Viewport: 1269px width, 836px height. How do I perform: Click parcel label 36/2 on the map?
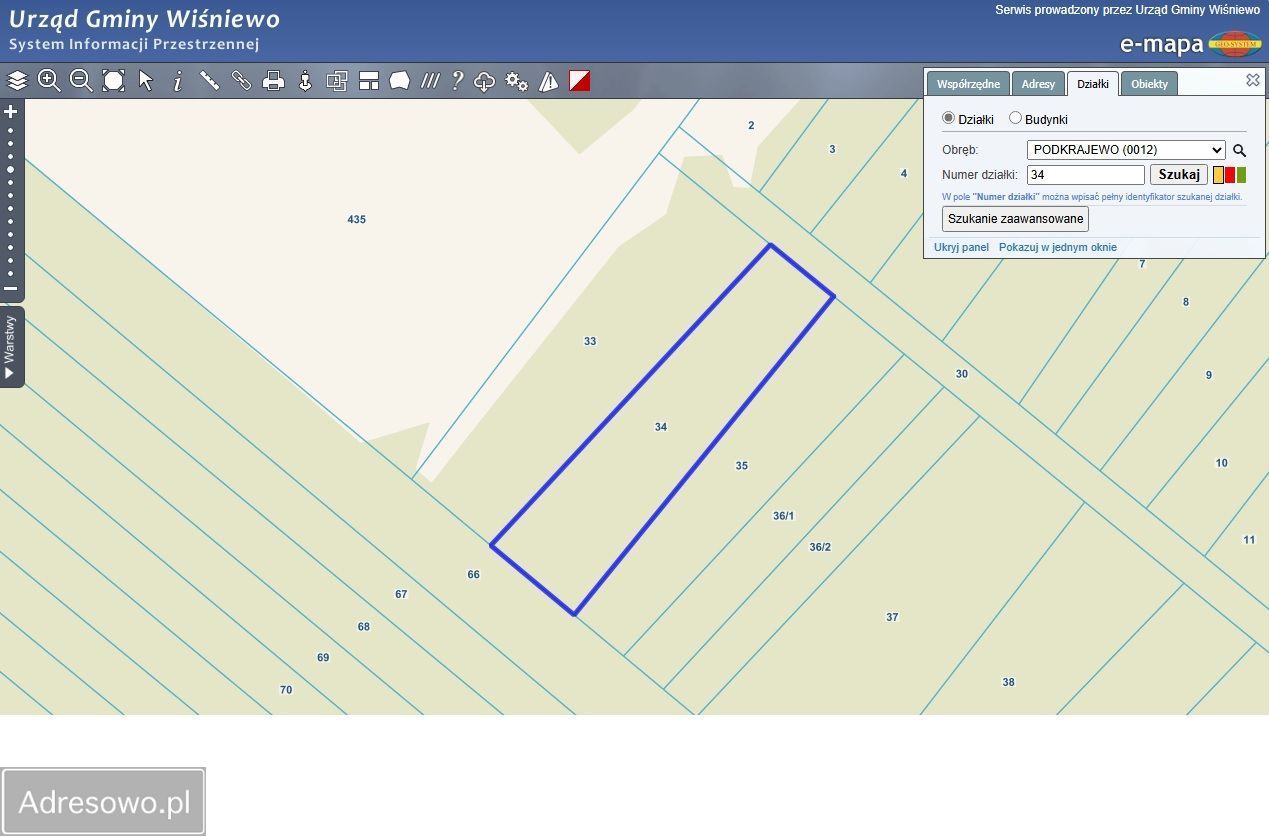[820, 547]
